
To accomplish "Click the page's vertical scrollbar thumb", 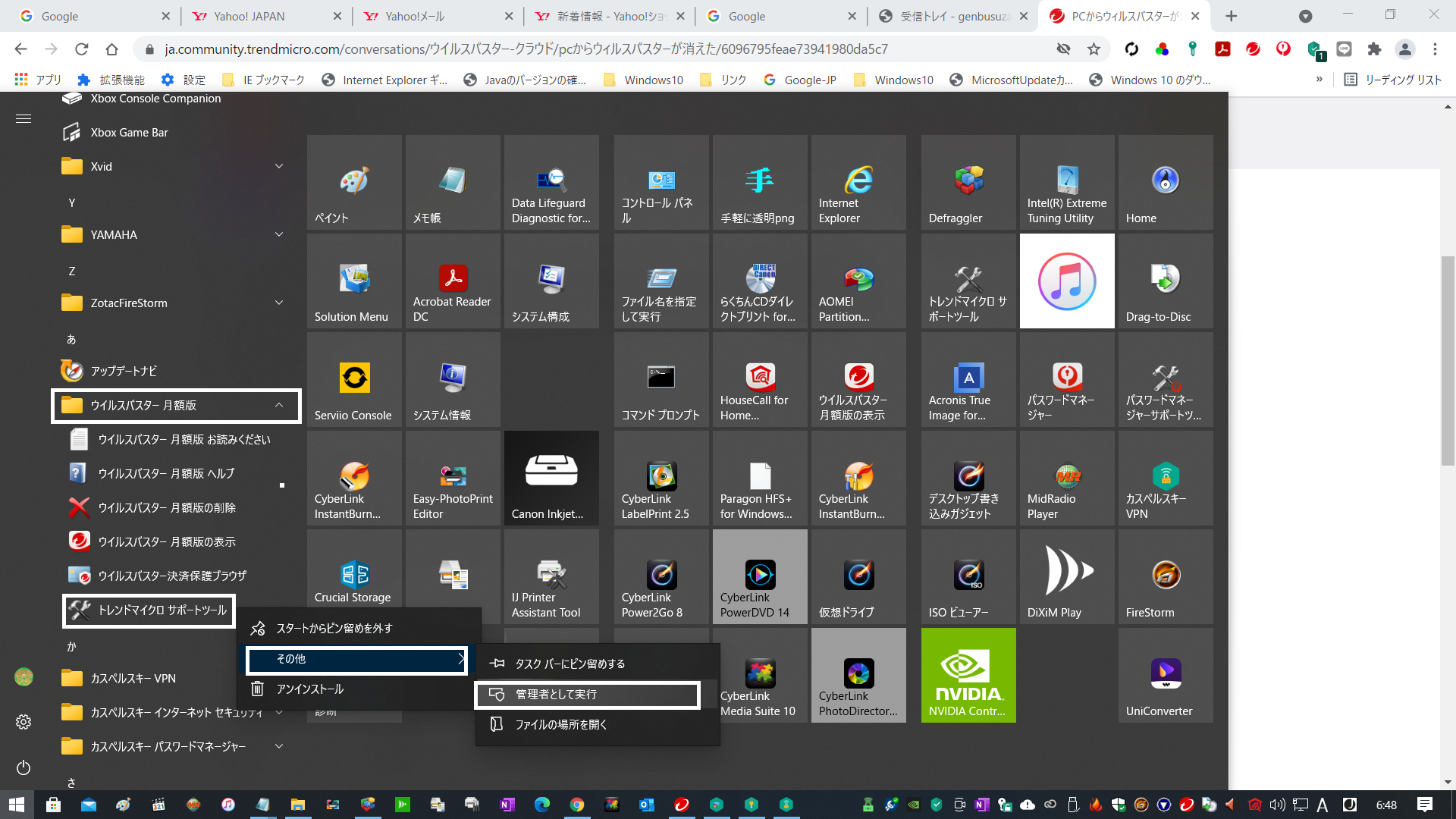I will (1448, 360).
